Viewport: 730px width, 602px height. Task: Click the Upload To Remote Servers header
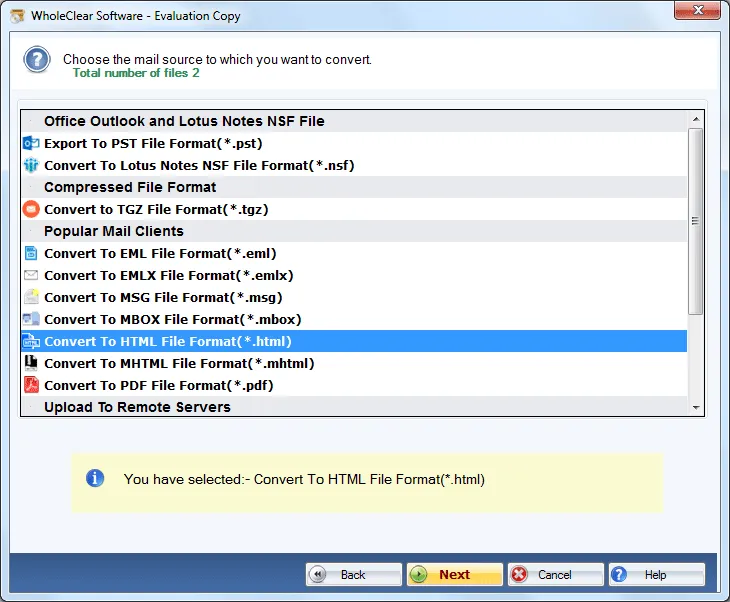[x=354, y=406]
